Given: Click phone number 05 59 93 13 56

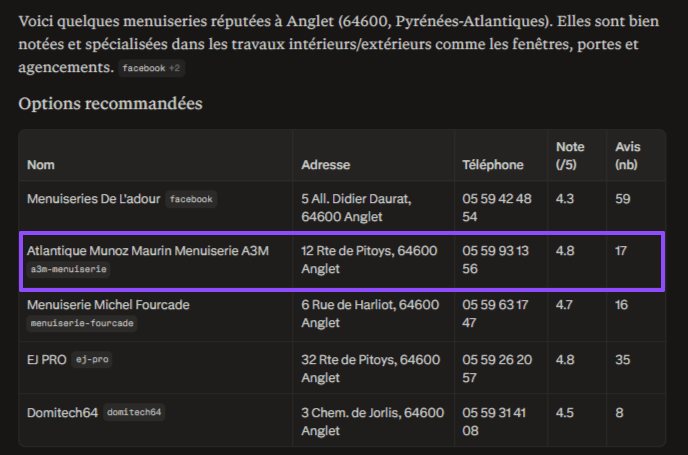Looking at the screenshot, I should pyautogui.click(x=495, y=260).
